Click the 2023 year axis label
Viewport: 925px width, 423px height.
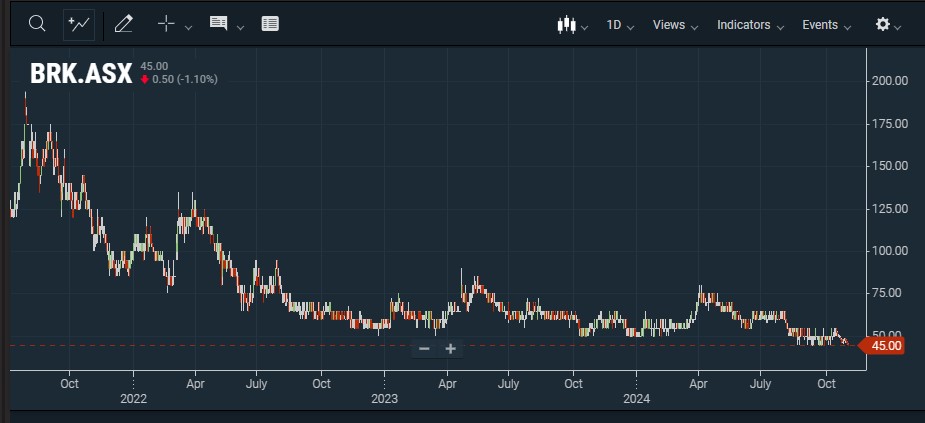[x=384, y=399]
